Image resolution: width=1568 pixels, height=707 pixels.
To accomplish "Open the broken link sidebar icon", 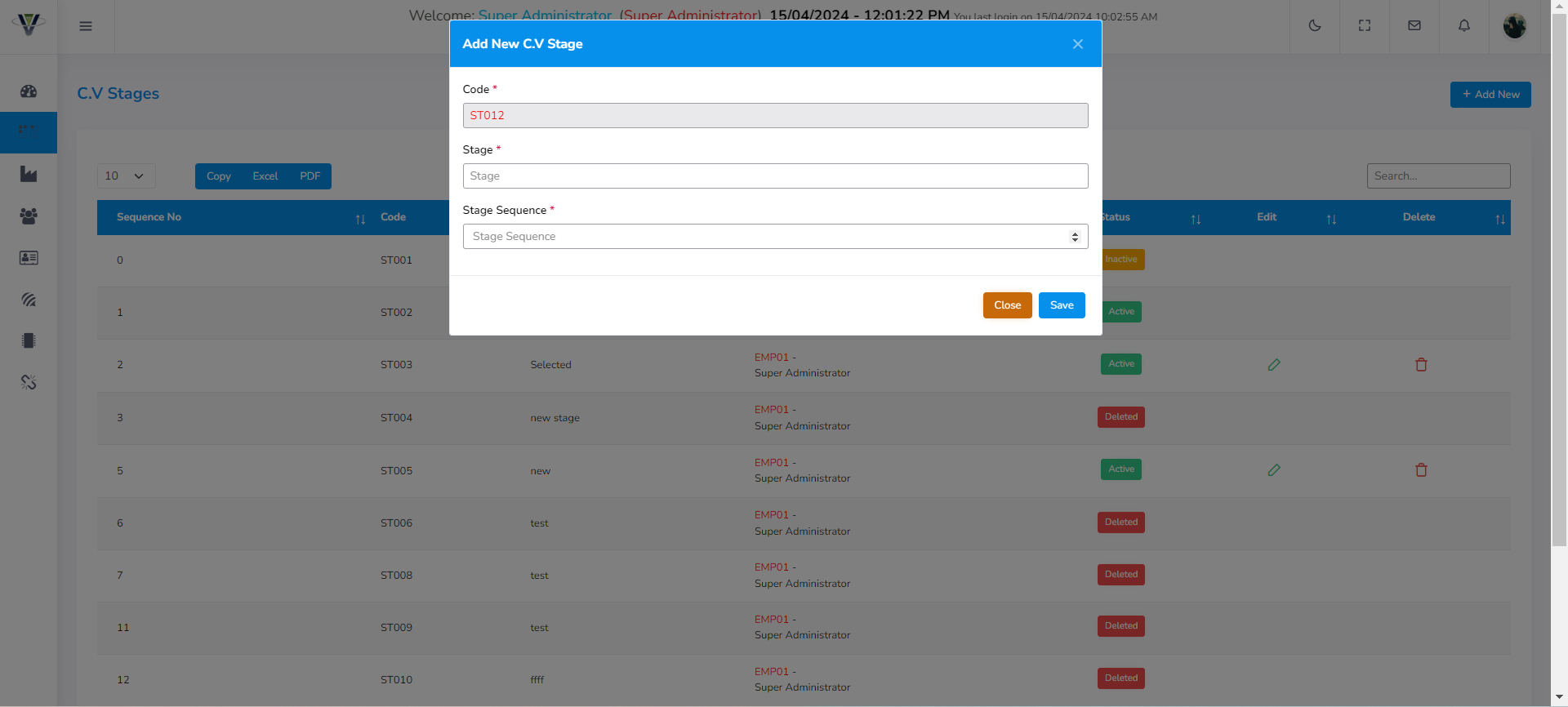I will click(x=29, y=382).
